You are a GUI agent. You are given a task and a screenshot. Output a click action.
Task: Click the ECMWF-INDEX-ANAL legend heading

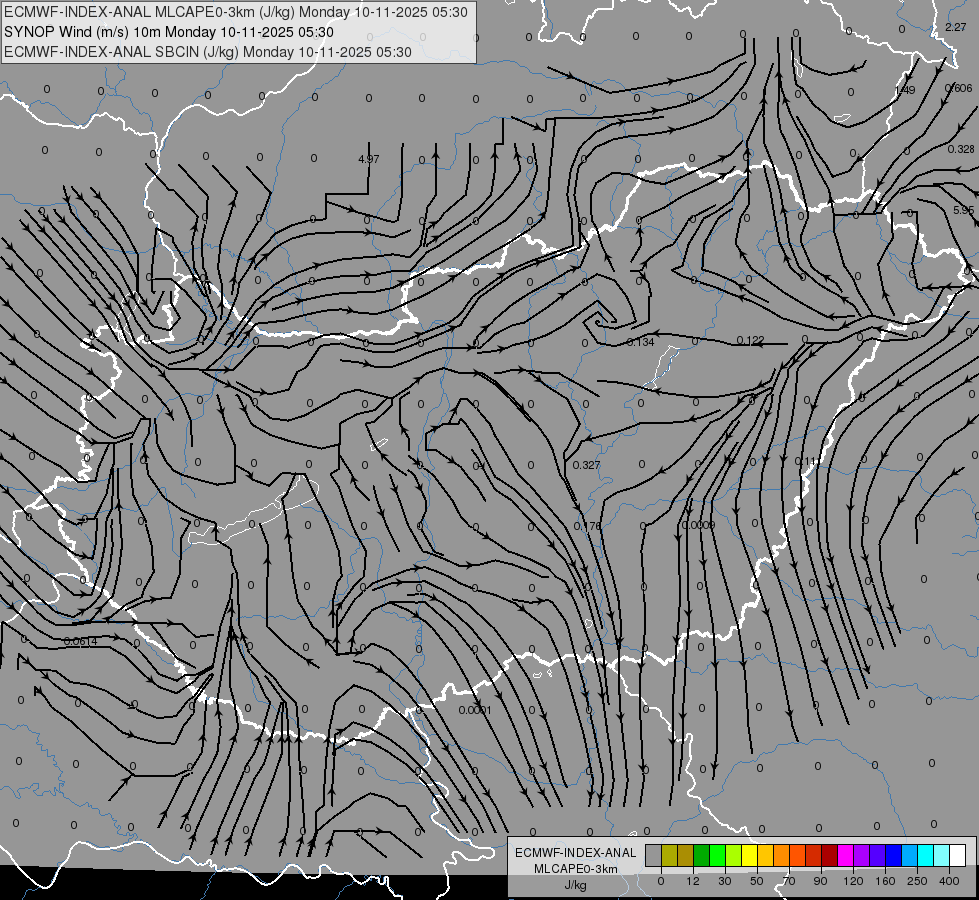pyautogui.click(x=576, y=853)
